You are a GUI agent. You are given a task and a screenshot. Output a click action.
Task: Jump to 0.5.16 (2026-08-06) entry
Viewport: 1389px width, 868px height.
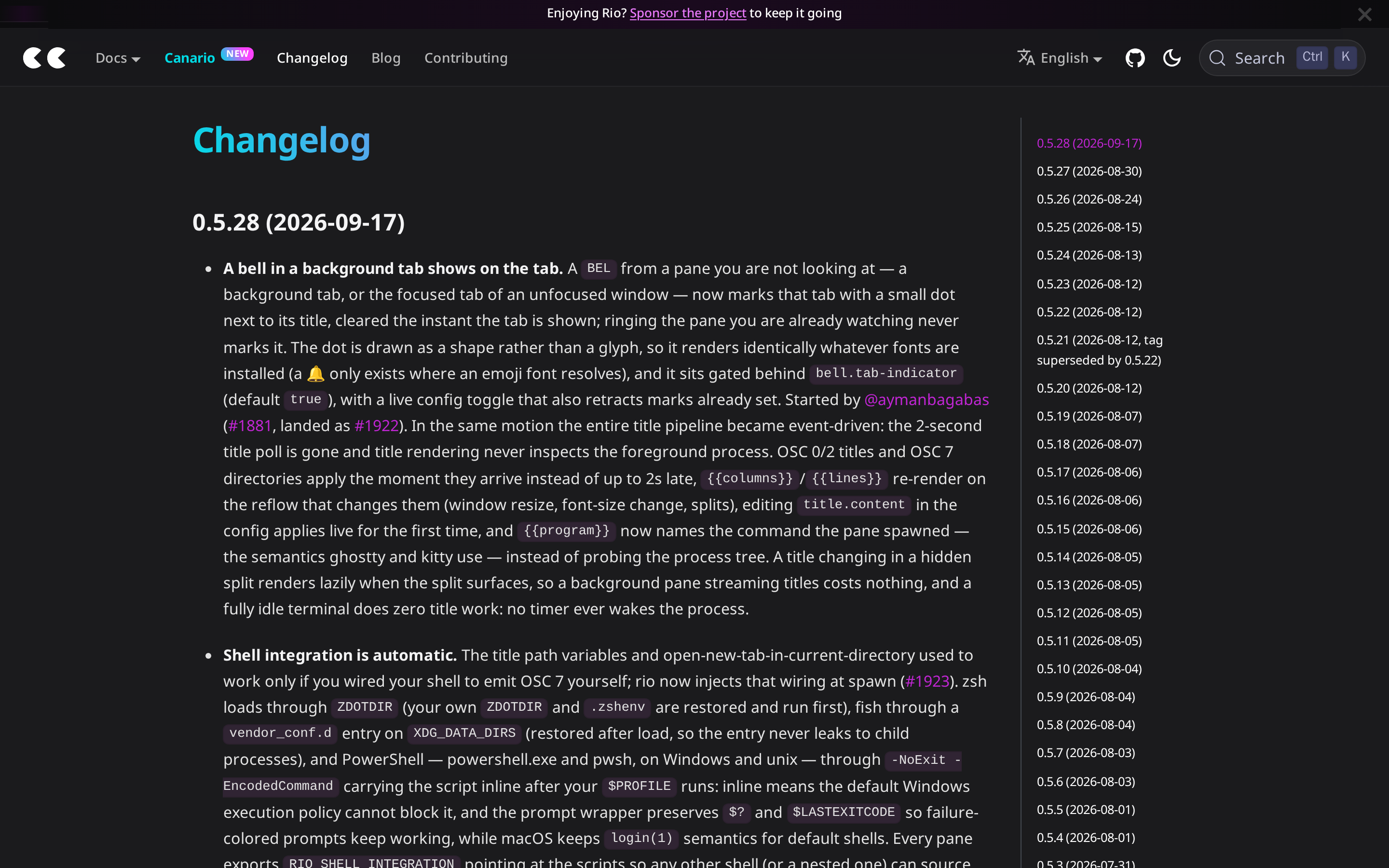(1089, 500)
